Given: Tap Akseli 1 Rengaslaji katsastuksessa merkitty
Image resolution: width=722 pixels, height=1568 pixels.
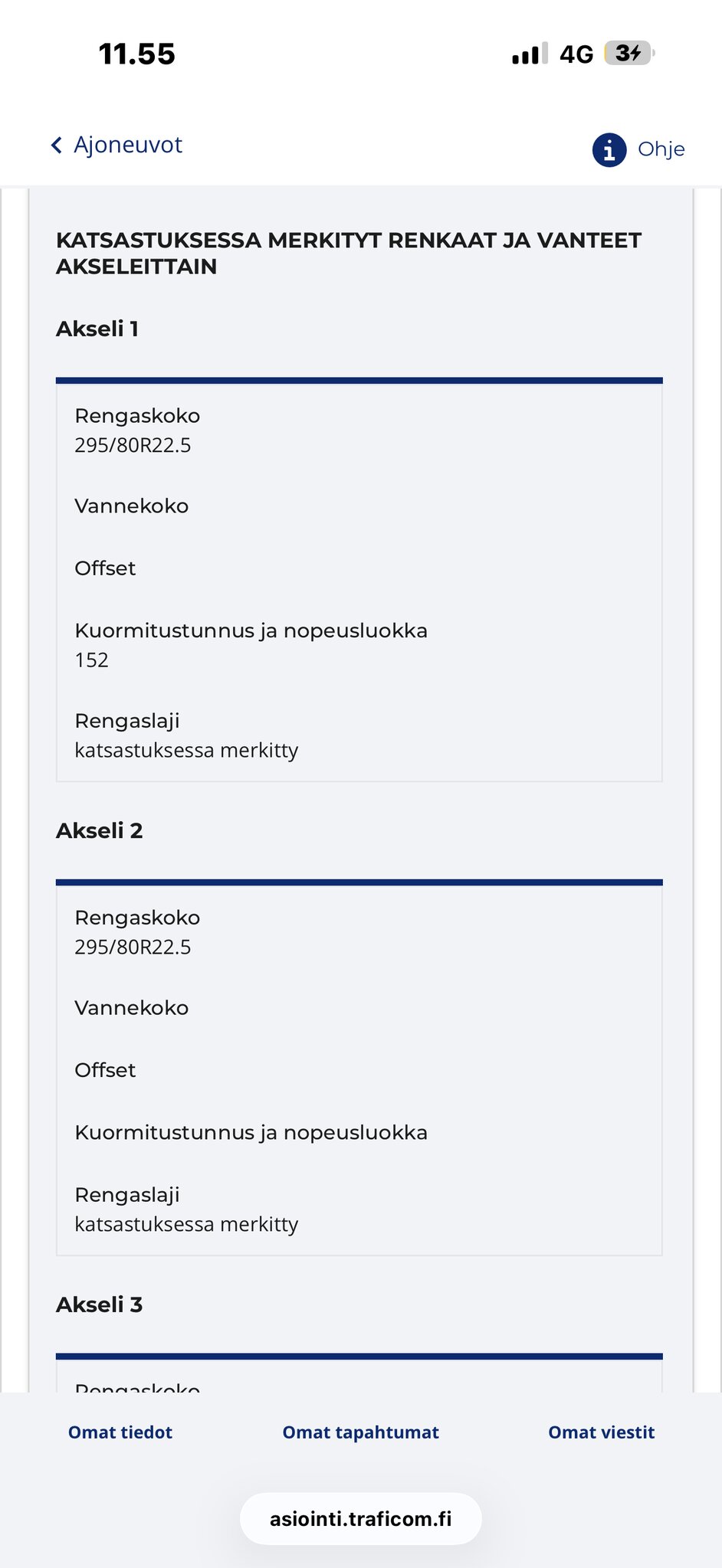Looking at the screenshot, I should (x=186, y=750).
